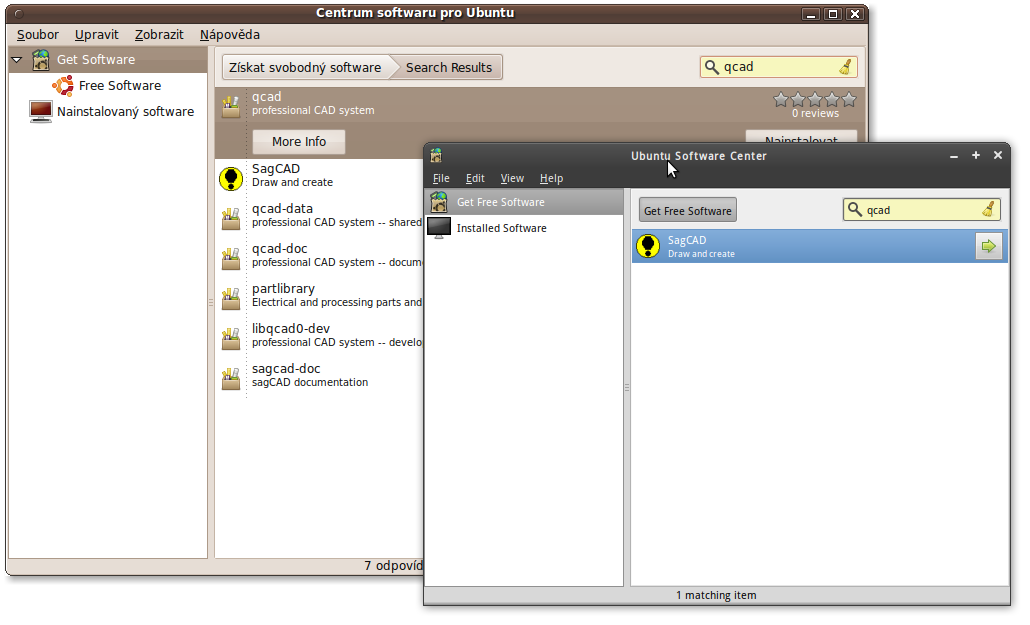Click the Nainstalovat button for qcad
Viewport: 1030px width, 625px height.
click(x=801, y=137)
